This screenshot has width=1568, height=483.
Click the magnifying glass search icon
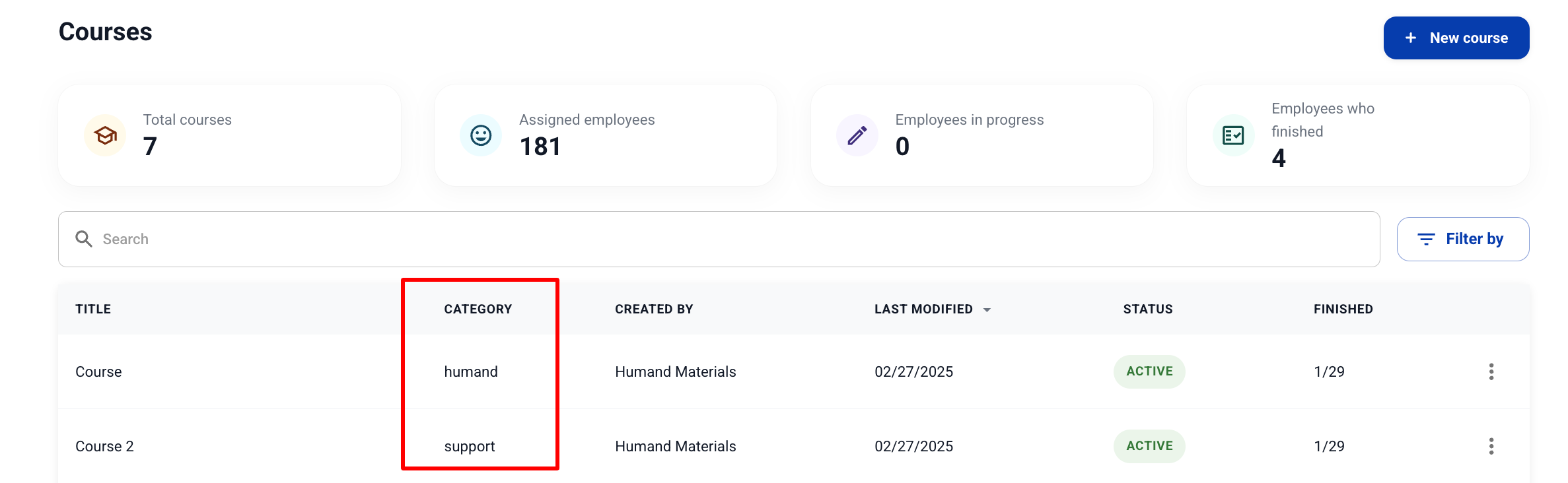click(x=84, y=239)
